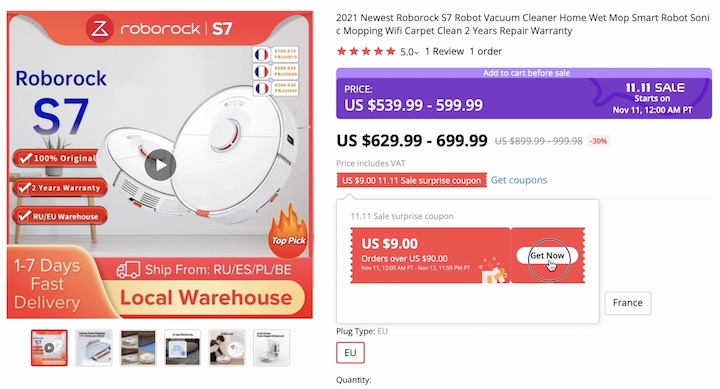720x389 pixels.
Task: Open the Get coupons link
Action: click(x=518, y=180)
